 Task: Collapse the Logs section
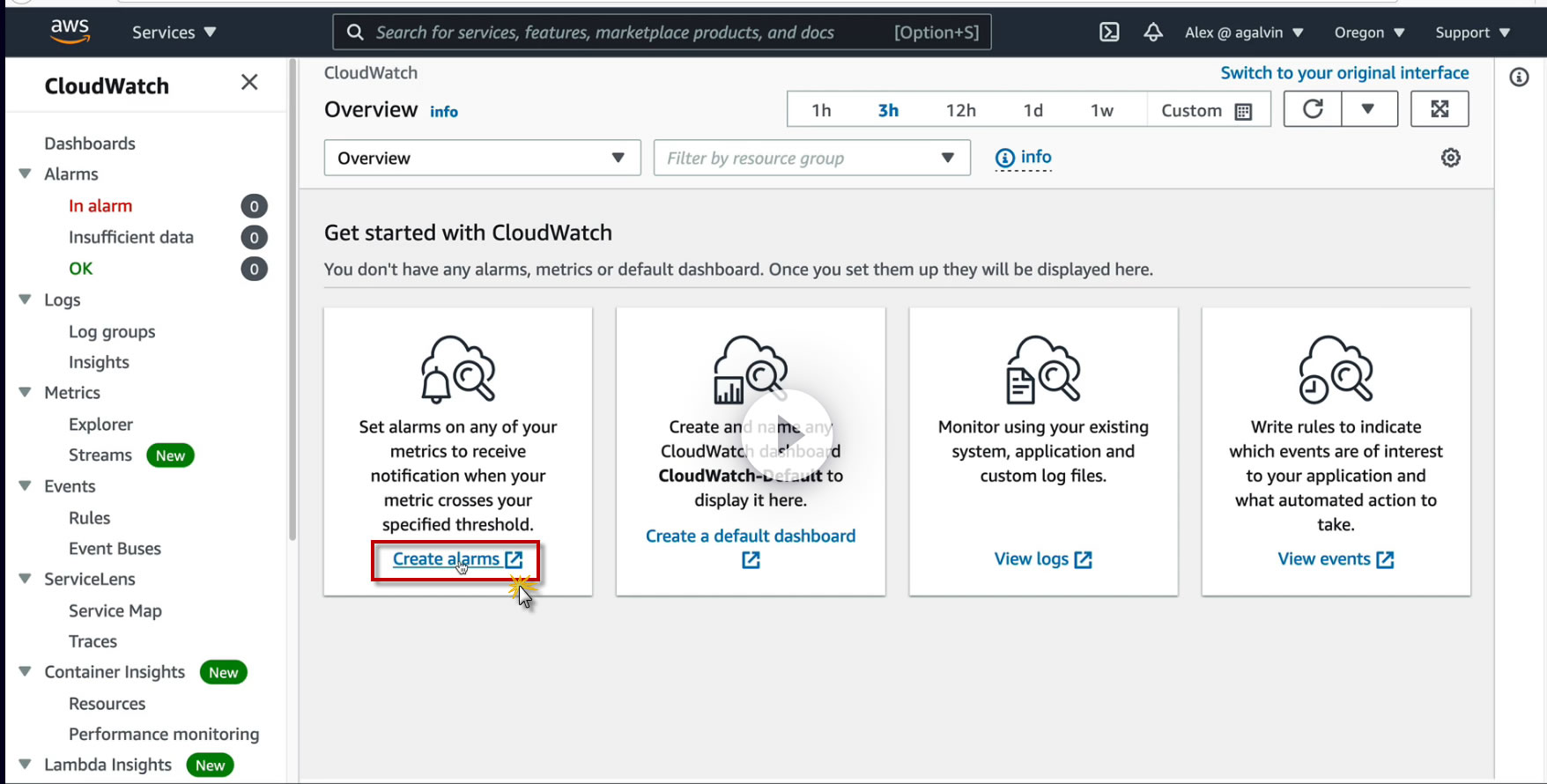click(25, 300)
